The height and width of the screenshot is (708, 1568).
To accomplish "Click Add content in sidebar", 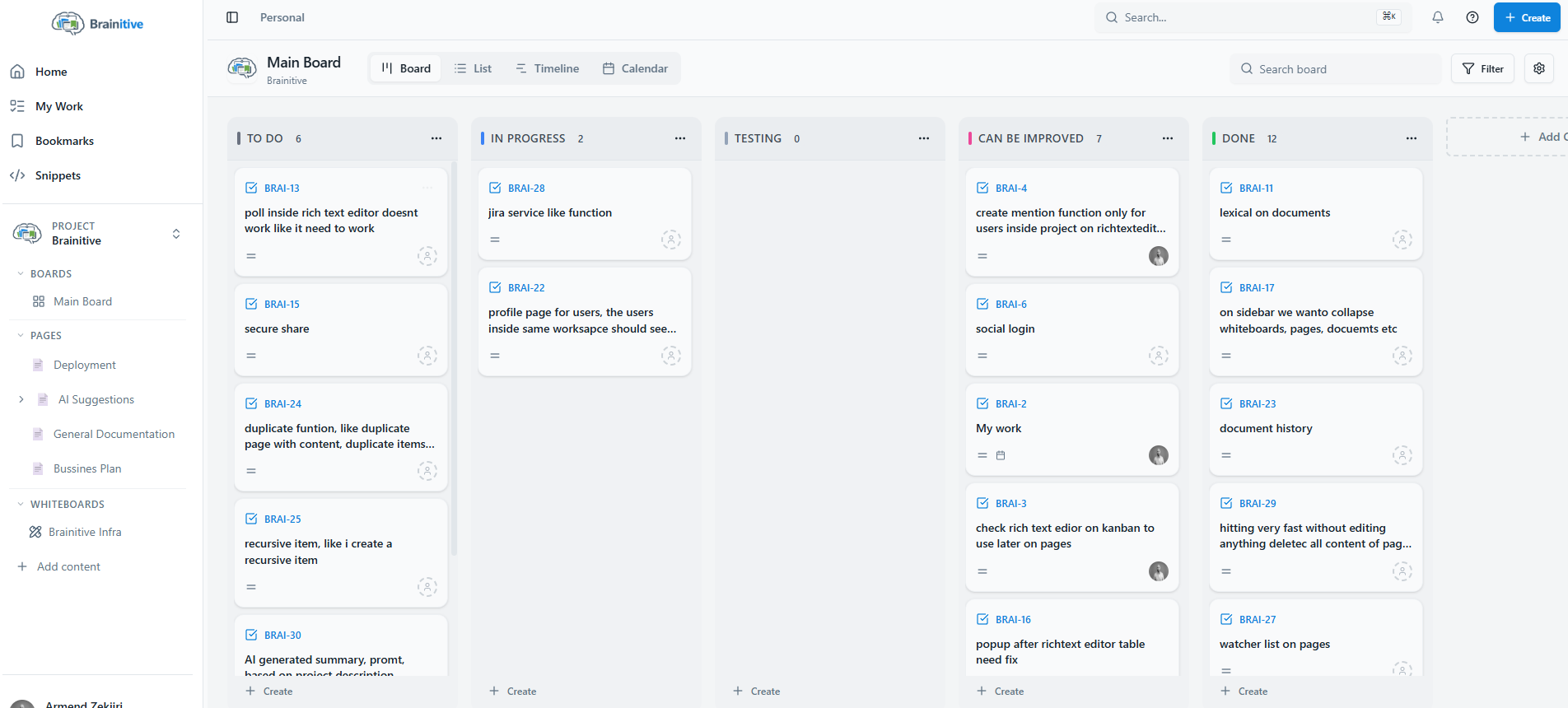I will pos(58,566).
